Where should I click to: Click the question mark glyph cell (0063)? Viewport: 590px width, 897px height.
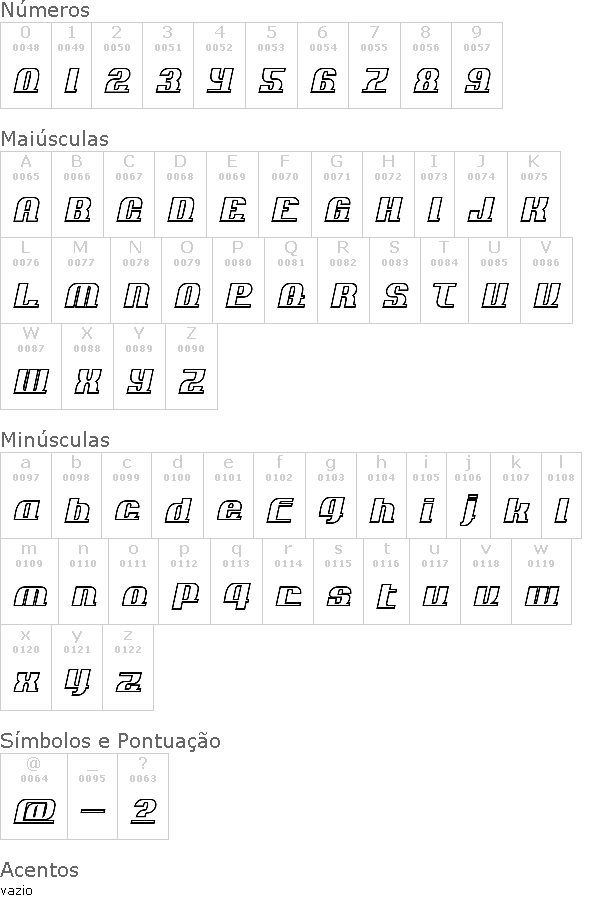click(x=143, y=797)
